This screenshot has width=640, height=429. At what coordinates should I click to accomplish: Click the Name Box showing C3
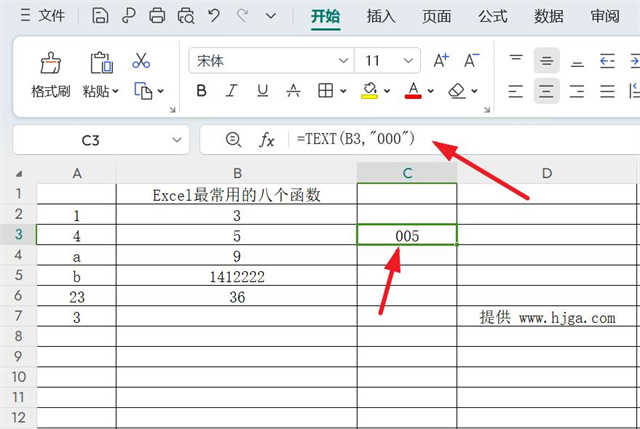tap(91, 140)
